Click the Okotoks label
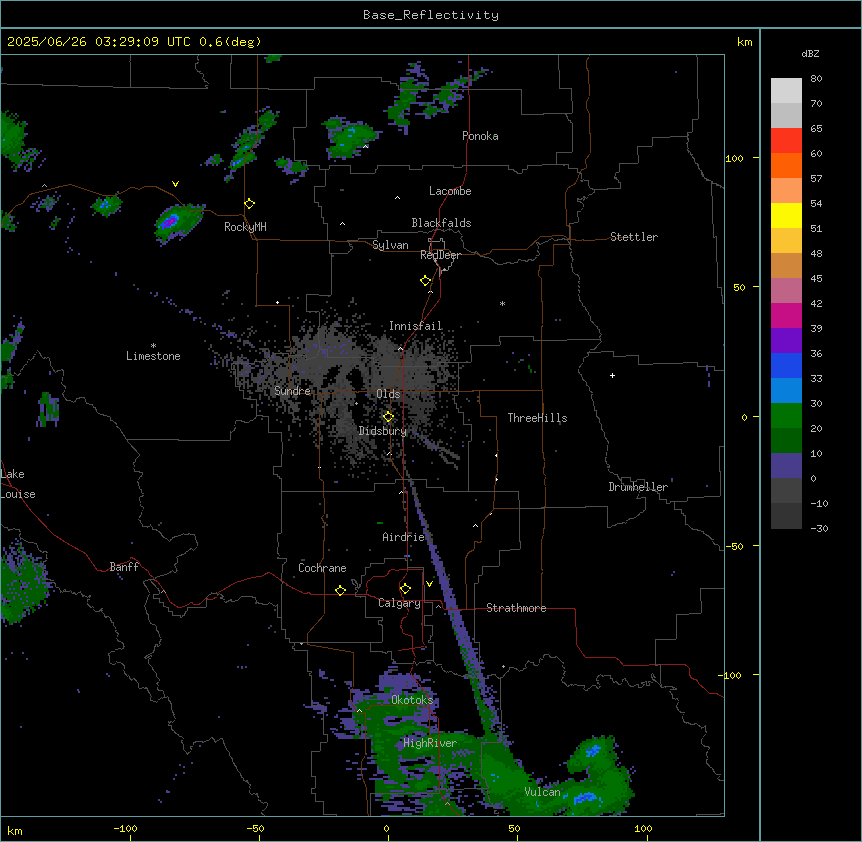 point(412,700)
